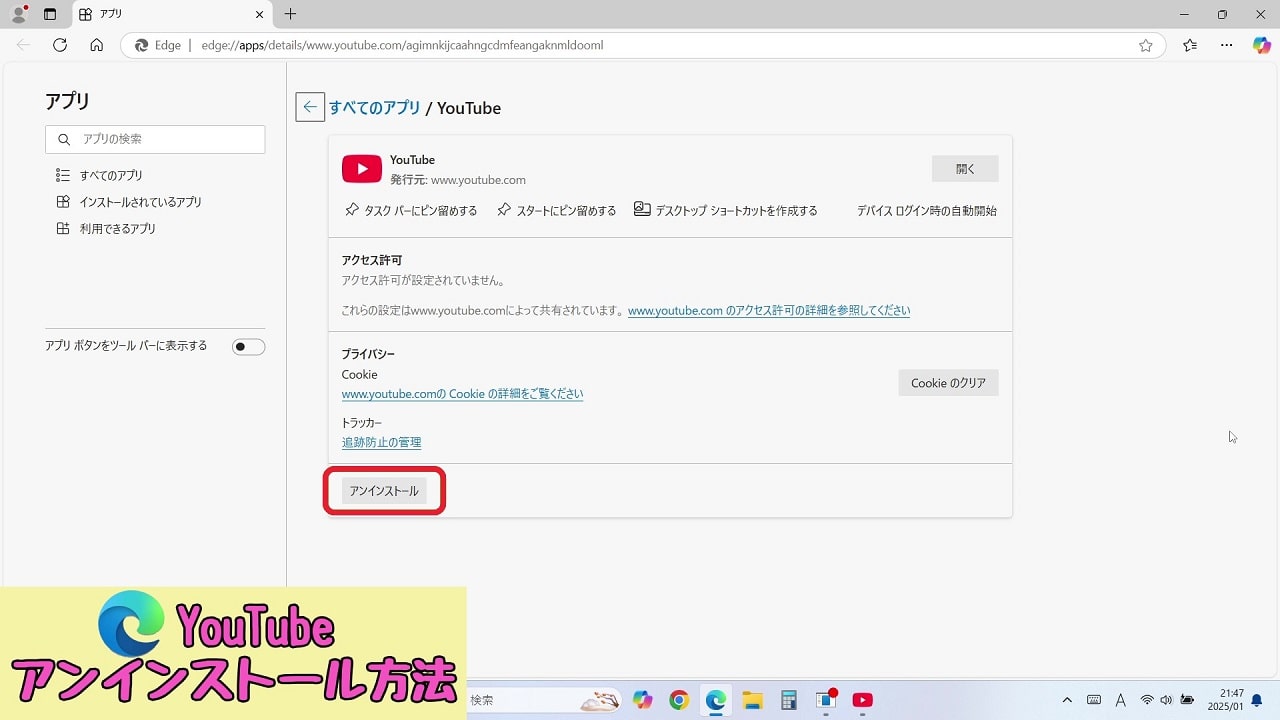Screen dimensions: 1280x720
Task: Create desktop shortcut (デスクトップ ショートカットを作成する)
Action: [726, 211]
